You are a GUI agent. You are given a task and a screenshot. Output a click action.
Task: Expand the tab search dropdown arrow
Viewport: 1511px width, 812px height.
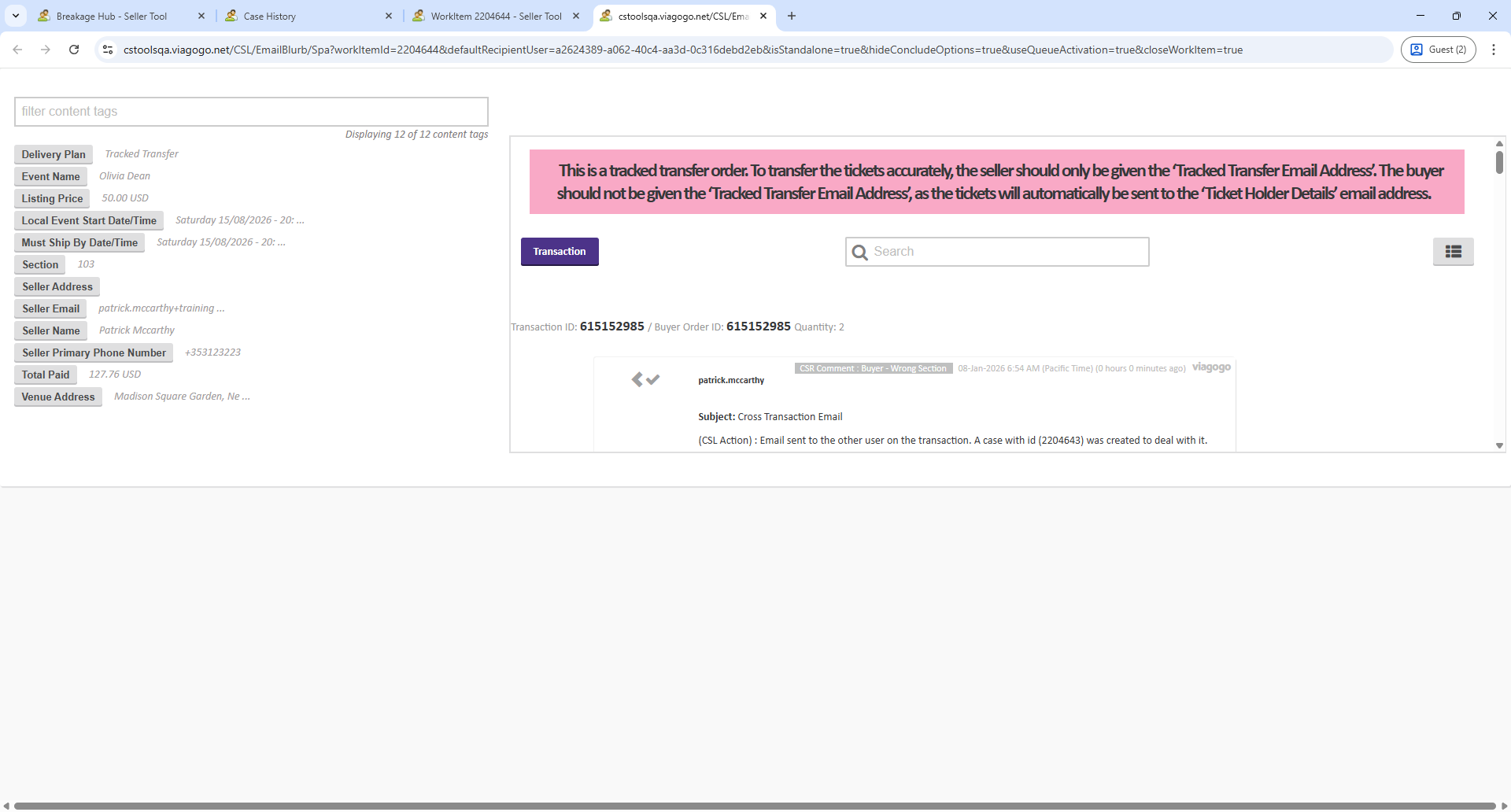(x=16, y=16)
